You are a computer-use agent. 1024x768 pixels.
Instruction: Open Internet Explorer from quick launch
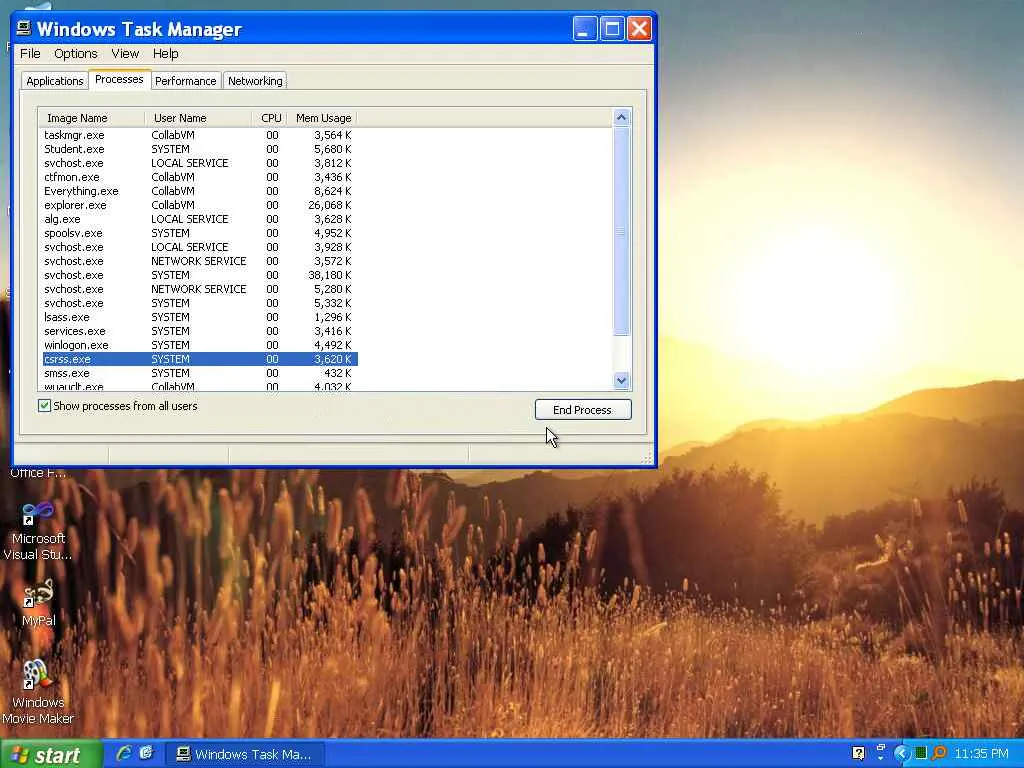point(123,753)
